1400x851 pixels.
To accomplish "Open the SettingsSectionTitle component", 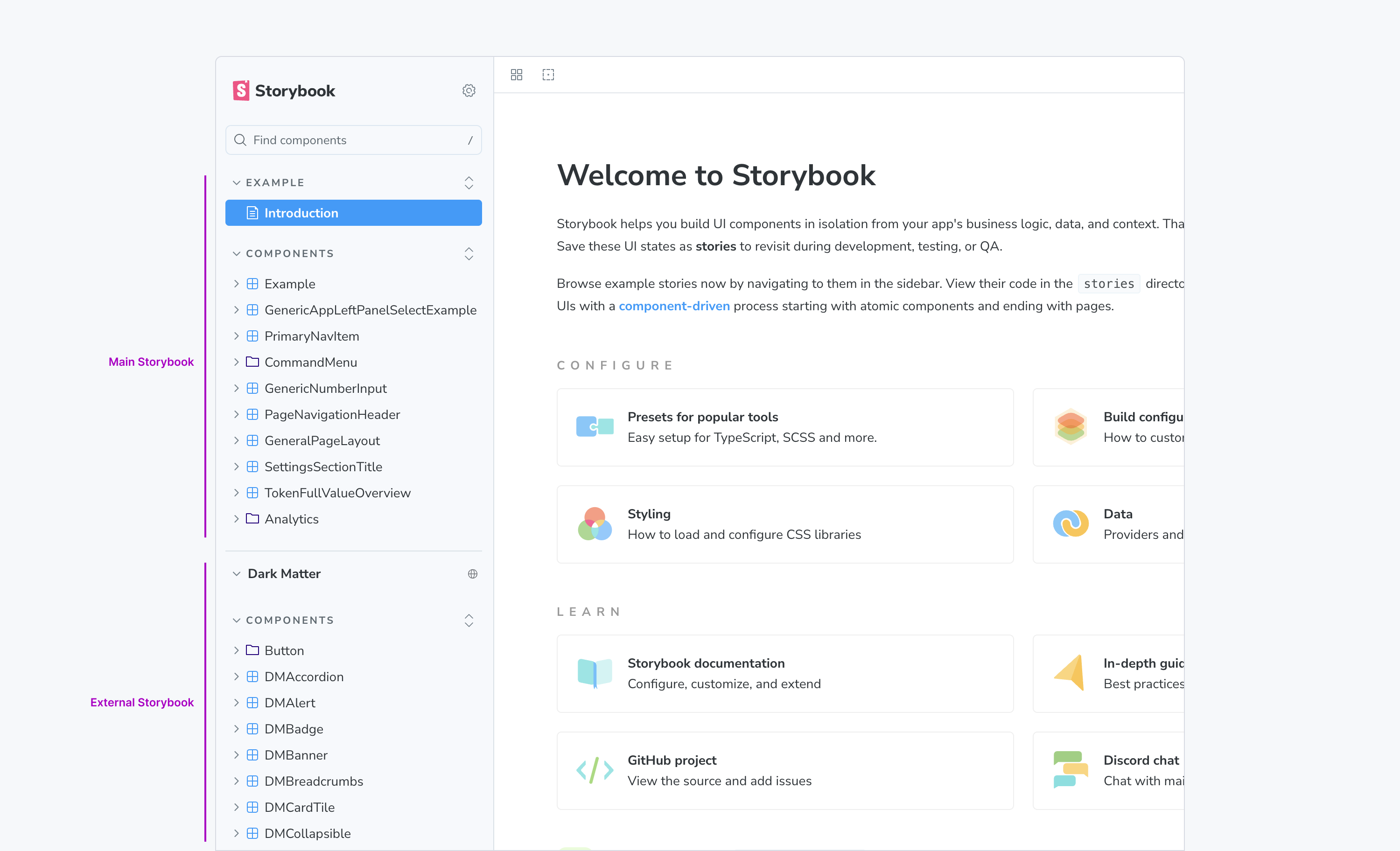I will pos(353,467).
